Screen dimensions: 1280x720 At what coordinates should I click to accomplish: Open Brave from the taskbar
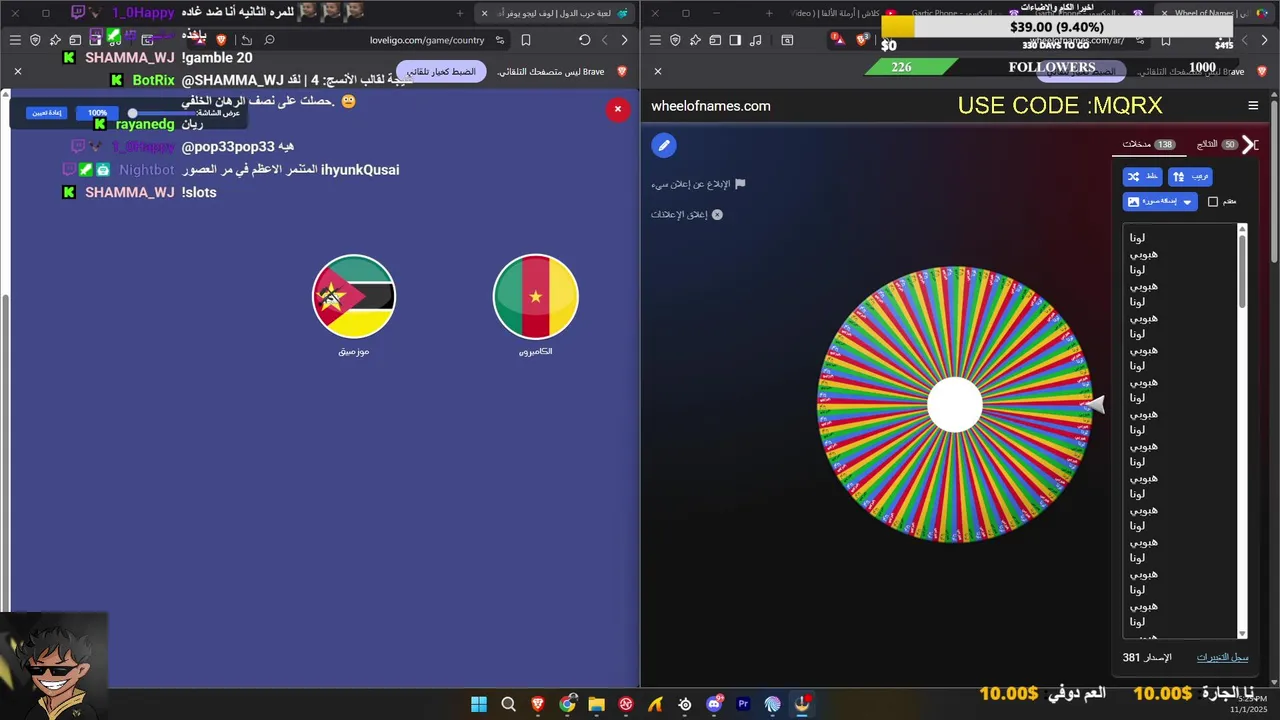tap(538, 704)
